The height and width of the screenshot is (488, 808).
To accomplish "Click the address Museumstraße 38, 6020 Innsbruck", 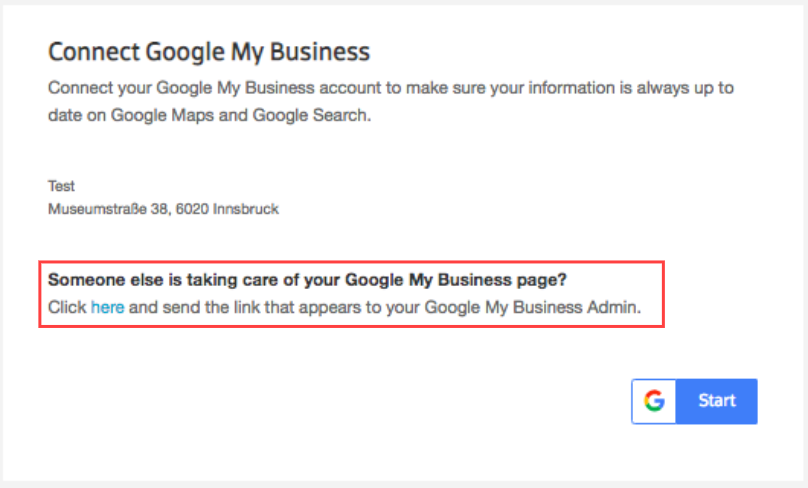I will point(163,209).
